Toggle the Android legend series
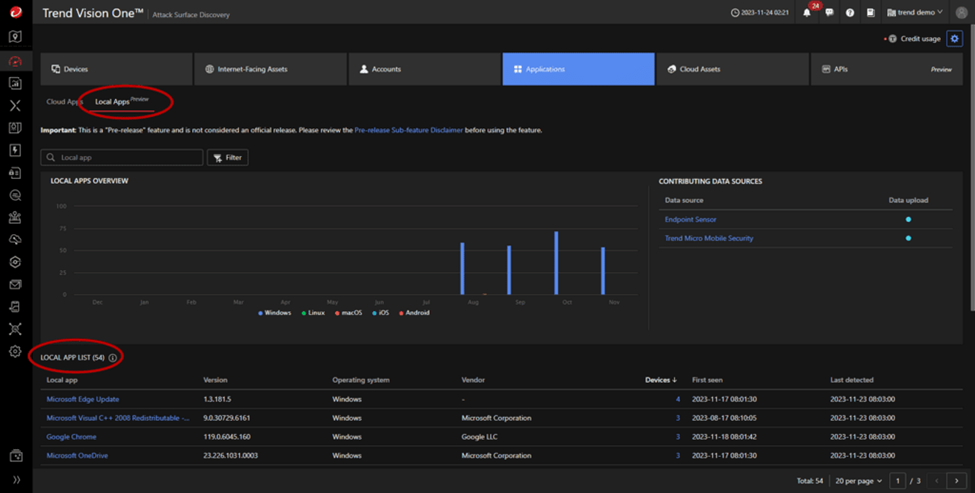The image size is (975, 493). tap(414, 313)
